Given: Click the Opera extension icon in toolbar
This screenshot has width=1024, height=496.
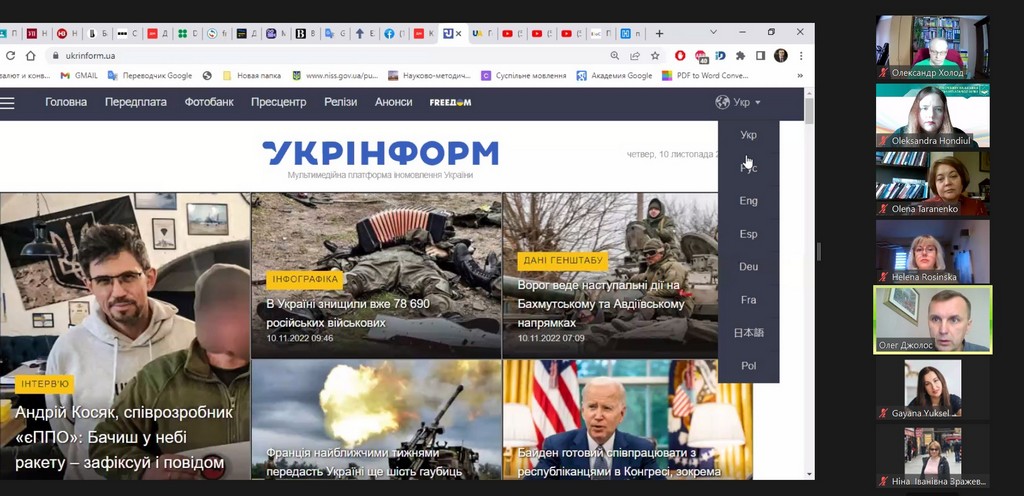Looking at the screenshot, I should 681,56.
